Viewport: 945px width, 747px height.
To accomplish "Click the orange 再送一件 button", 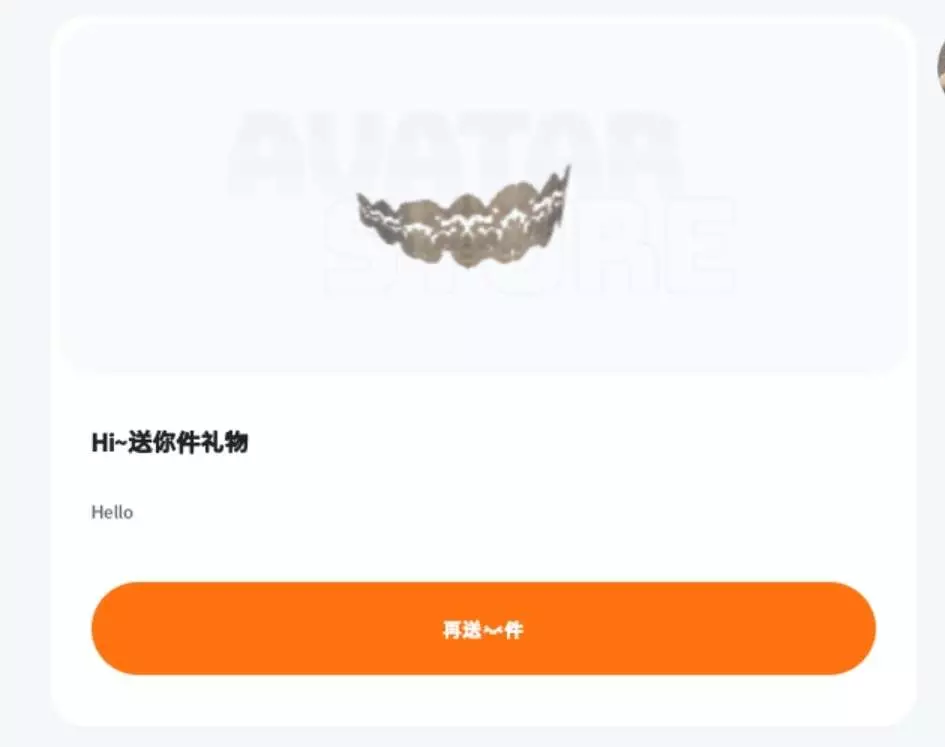I will point(483,628).
